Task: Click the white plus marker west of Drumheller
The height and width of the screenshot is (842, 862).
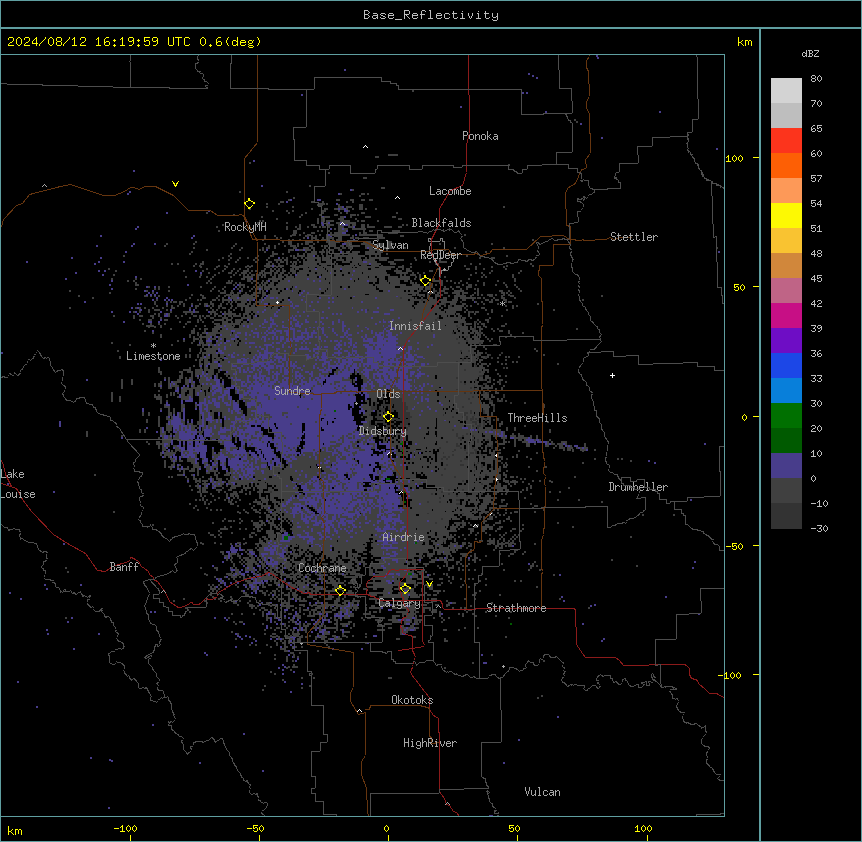Action: click(612, 375)
